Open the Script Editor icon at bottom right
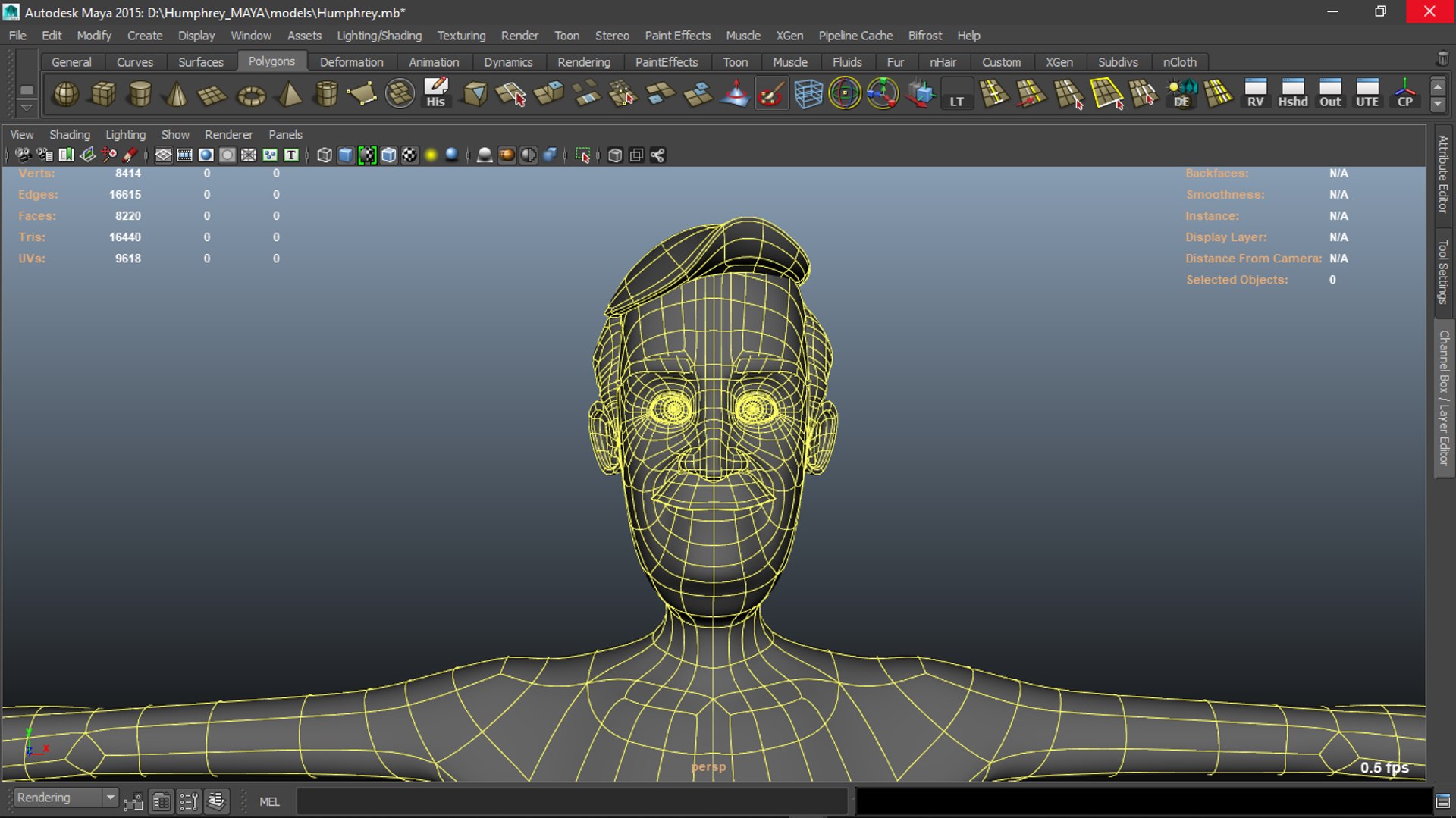The height and width of the screenshot is (818, 1456). click(x=1443, y=801)
